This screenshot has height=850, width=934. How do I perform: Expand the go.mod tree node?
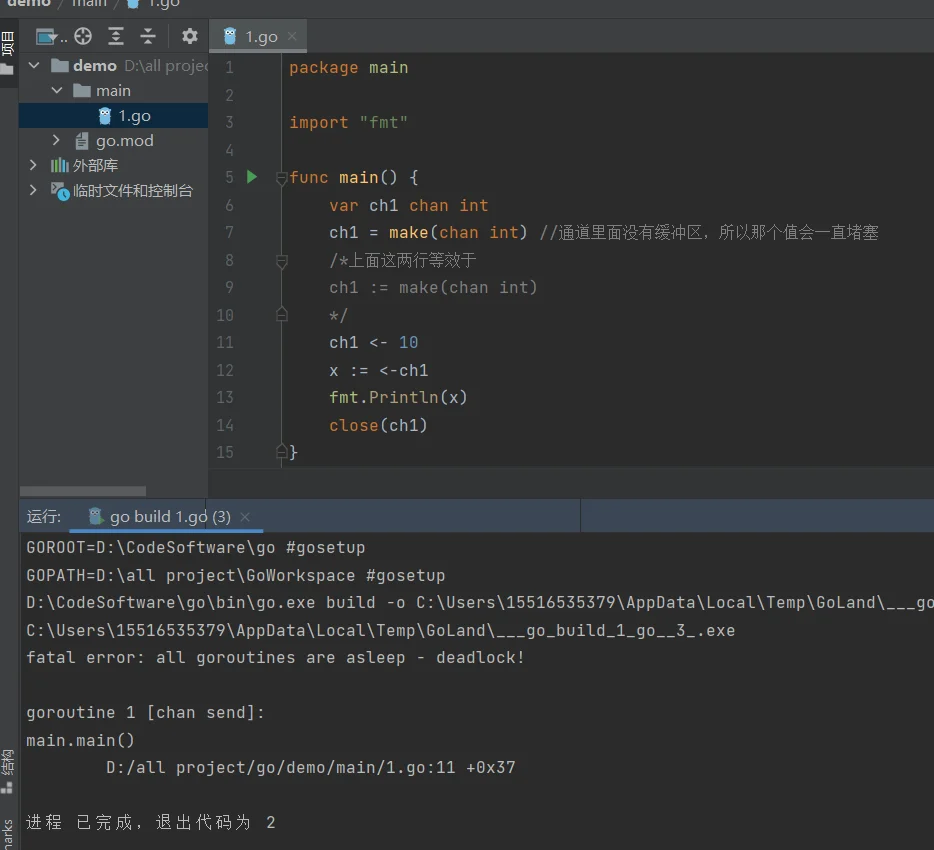[57, 141]
